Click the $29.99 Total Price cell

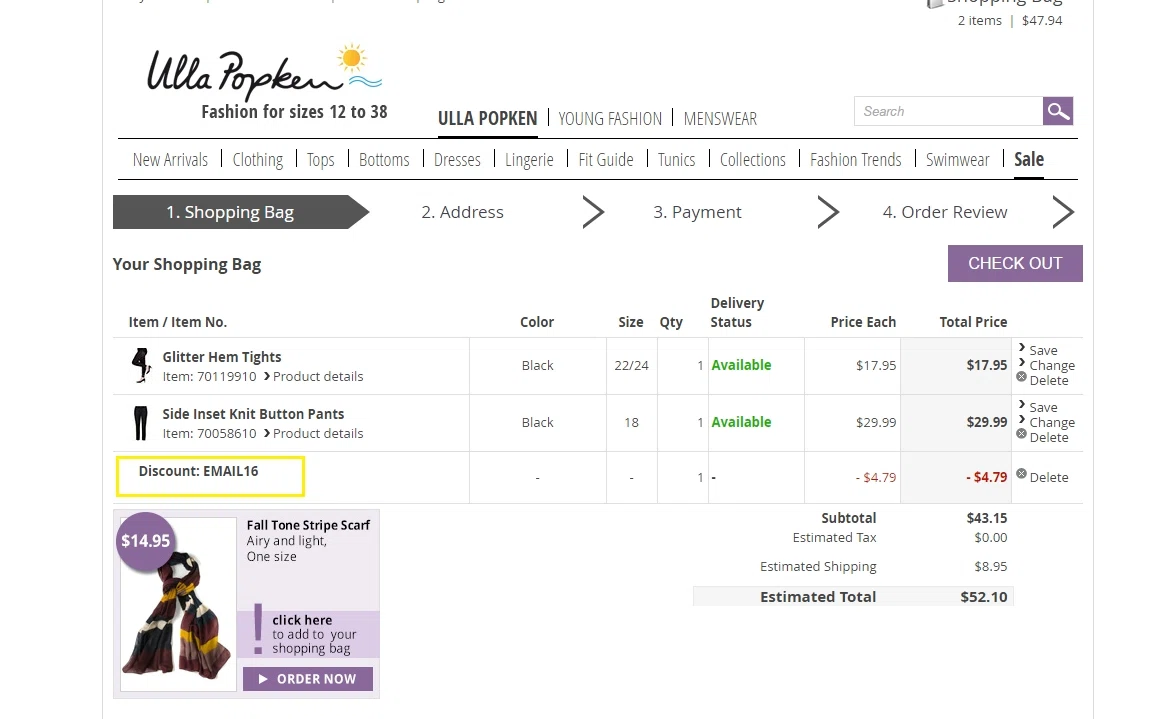point(986,422)
